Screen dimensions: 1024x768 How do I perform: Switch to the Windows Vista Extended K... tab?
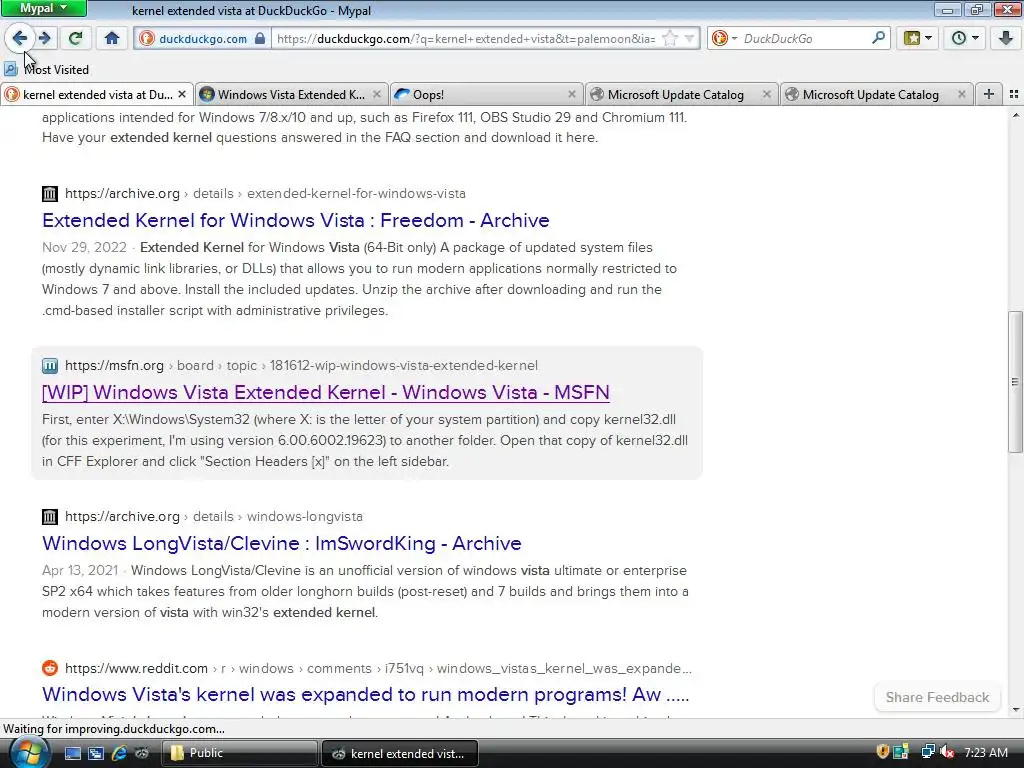click(291, 95)
